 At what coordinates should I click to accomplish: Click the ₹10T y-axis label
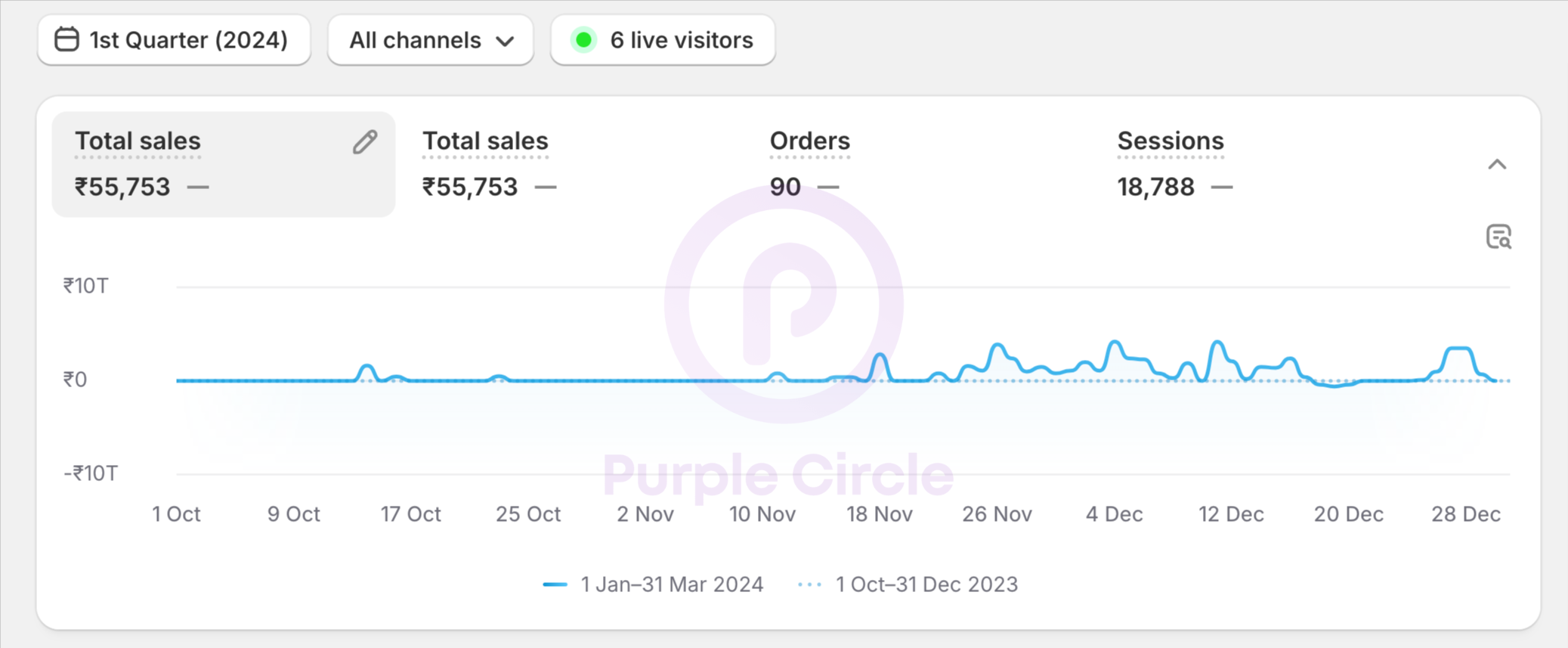click(86, 286)
